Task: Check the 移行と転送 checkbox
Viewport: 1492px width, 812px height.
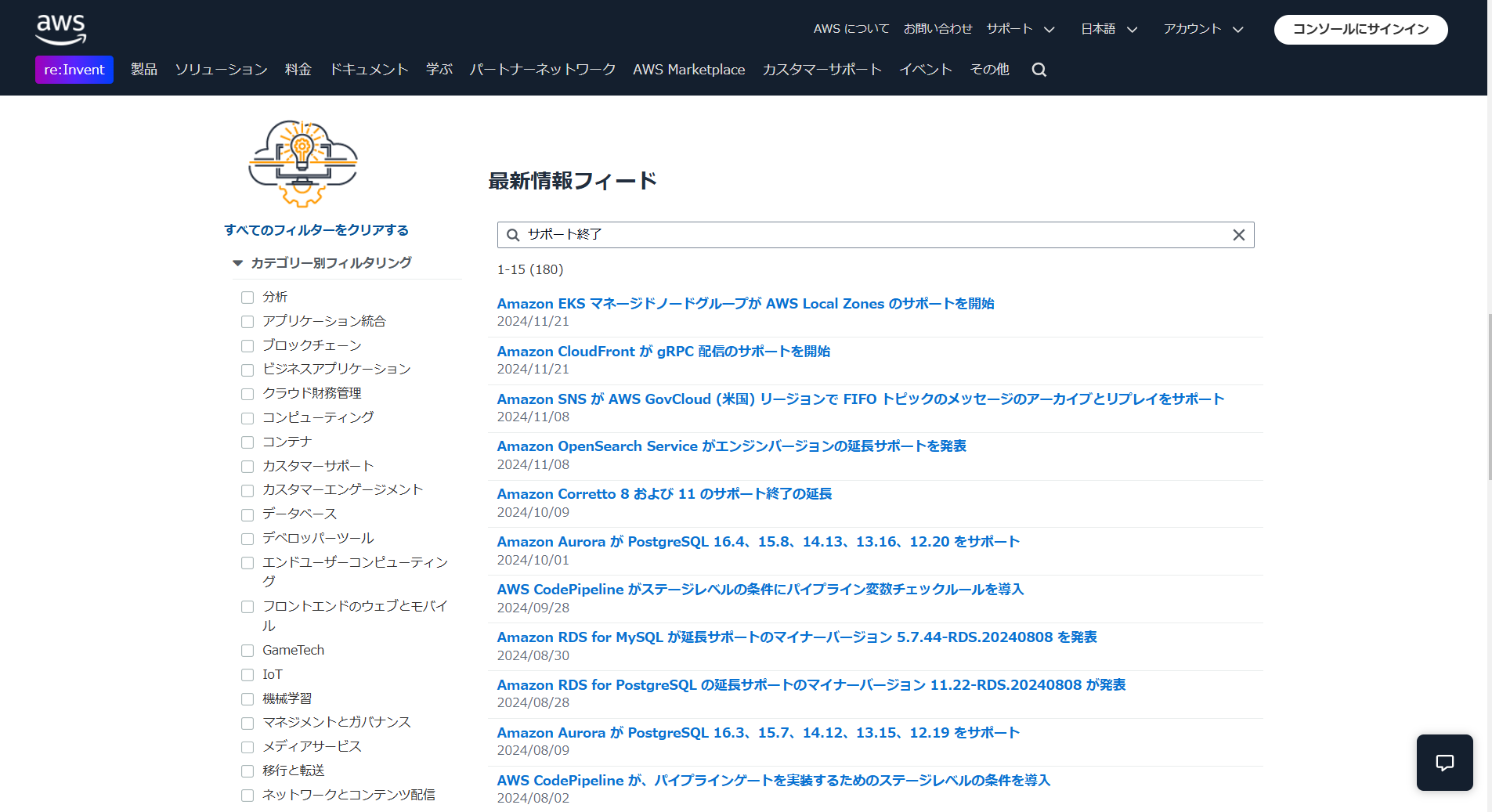Action: pyautogui.click(x=247, y=771)
